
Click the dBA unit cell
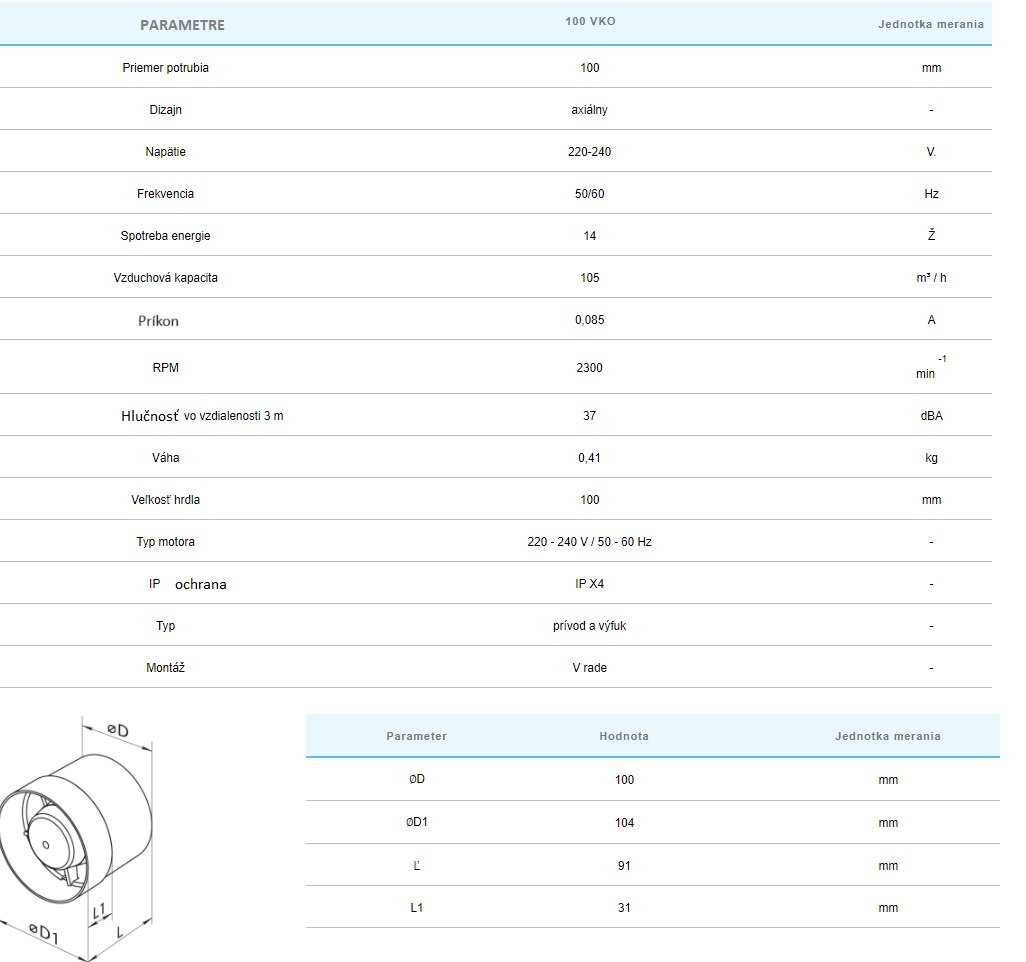(931, 416)
